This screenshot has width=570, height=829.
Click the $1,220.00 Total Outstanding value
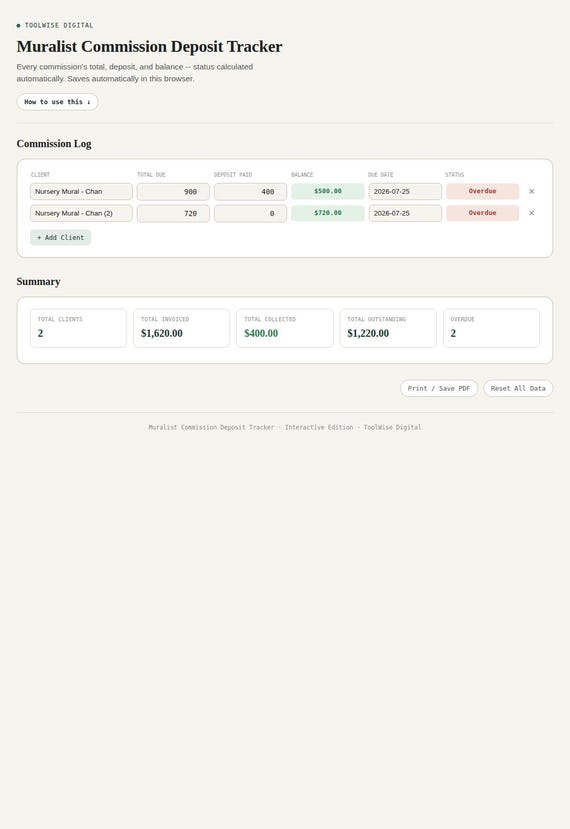pyautogui.click(x=368, y=334)
